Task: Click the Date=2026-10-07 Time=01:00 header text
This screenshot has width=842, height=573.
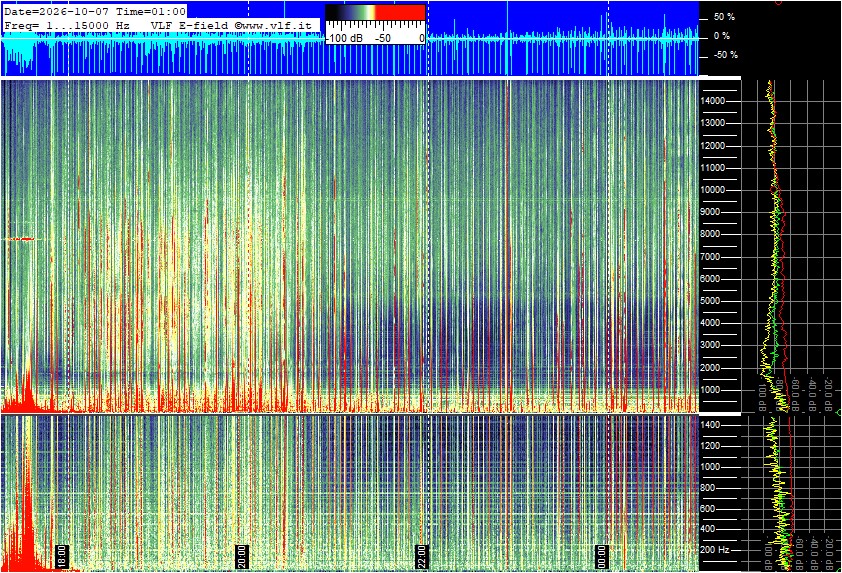Action: click(x=95, y=11)
